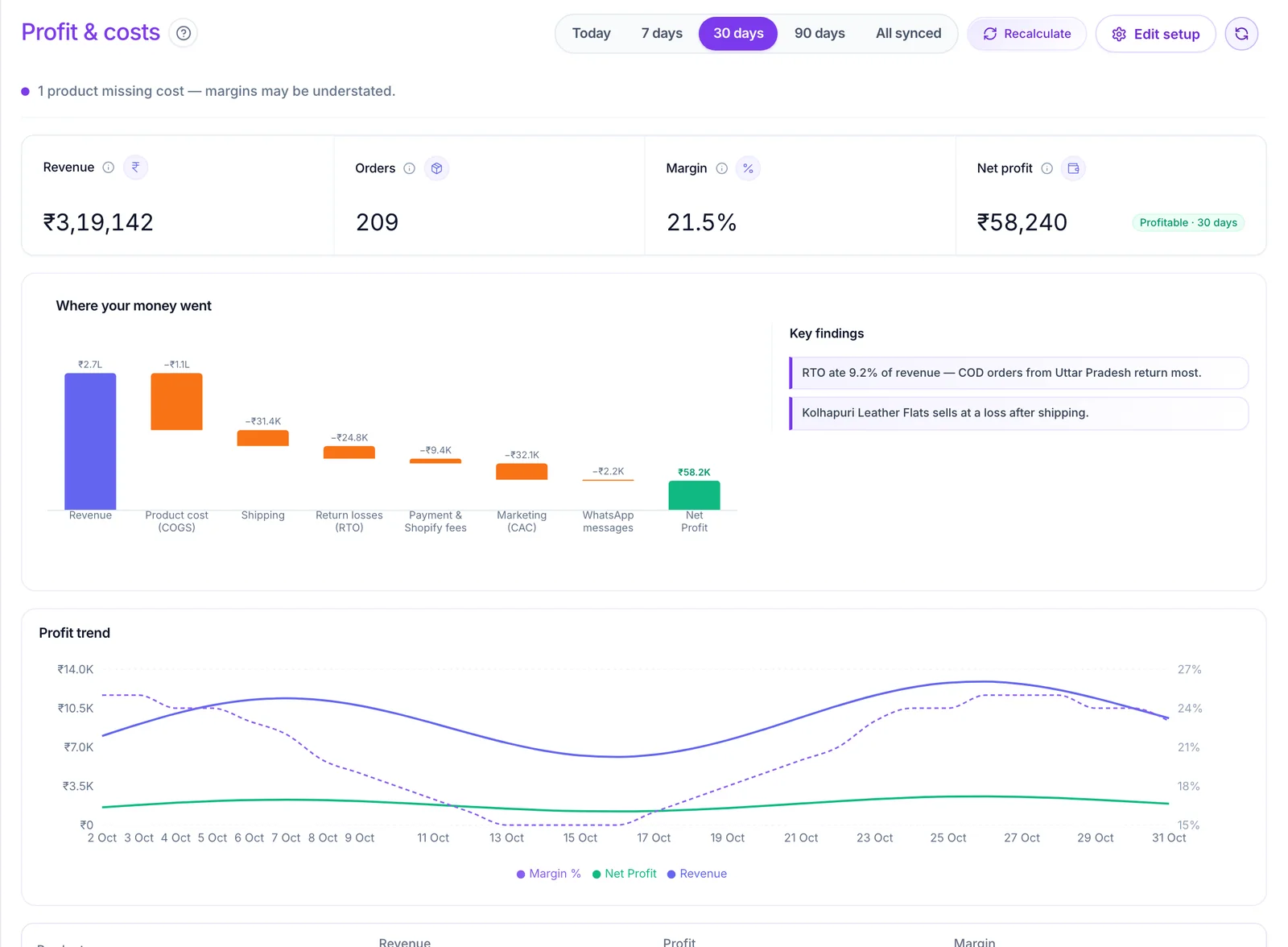
Task: Choose the All synced range
Action: 908,34
